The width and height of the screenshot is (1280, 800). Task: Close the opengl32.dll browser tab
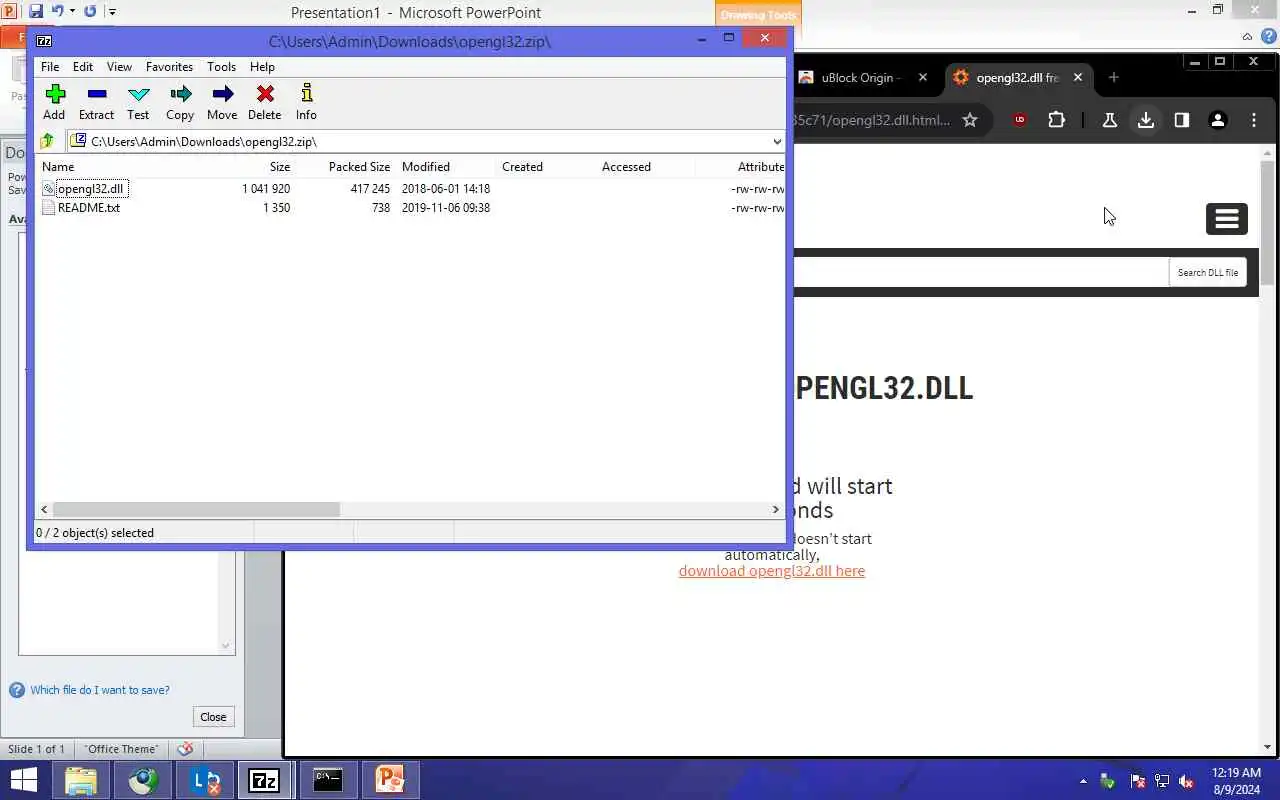tap(1078, 77)
